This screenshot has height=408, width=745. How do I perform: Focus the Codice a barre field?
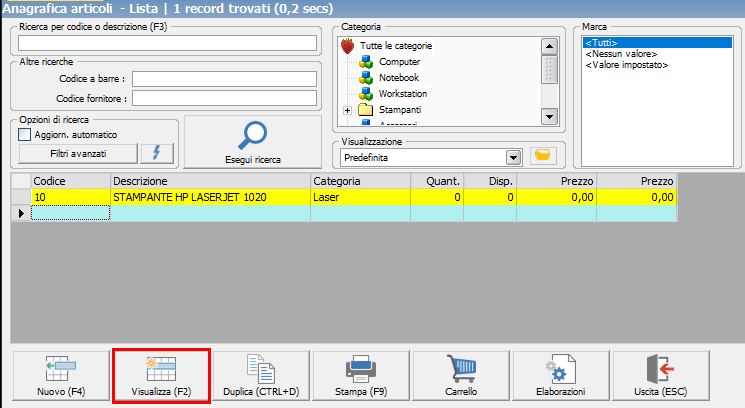click(224, 79)
